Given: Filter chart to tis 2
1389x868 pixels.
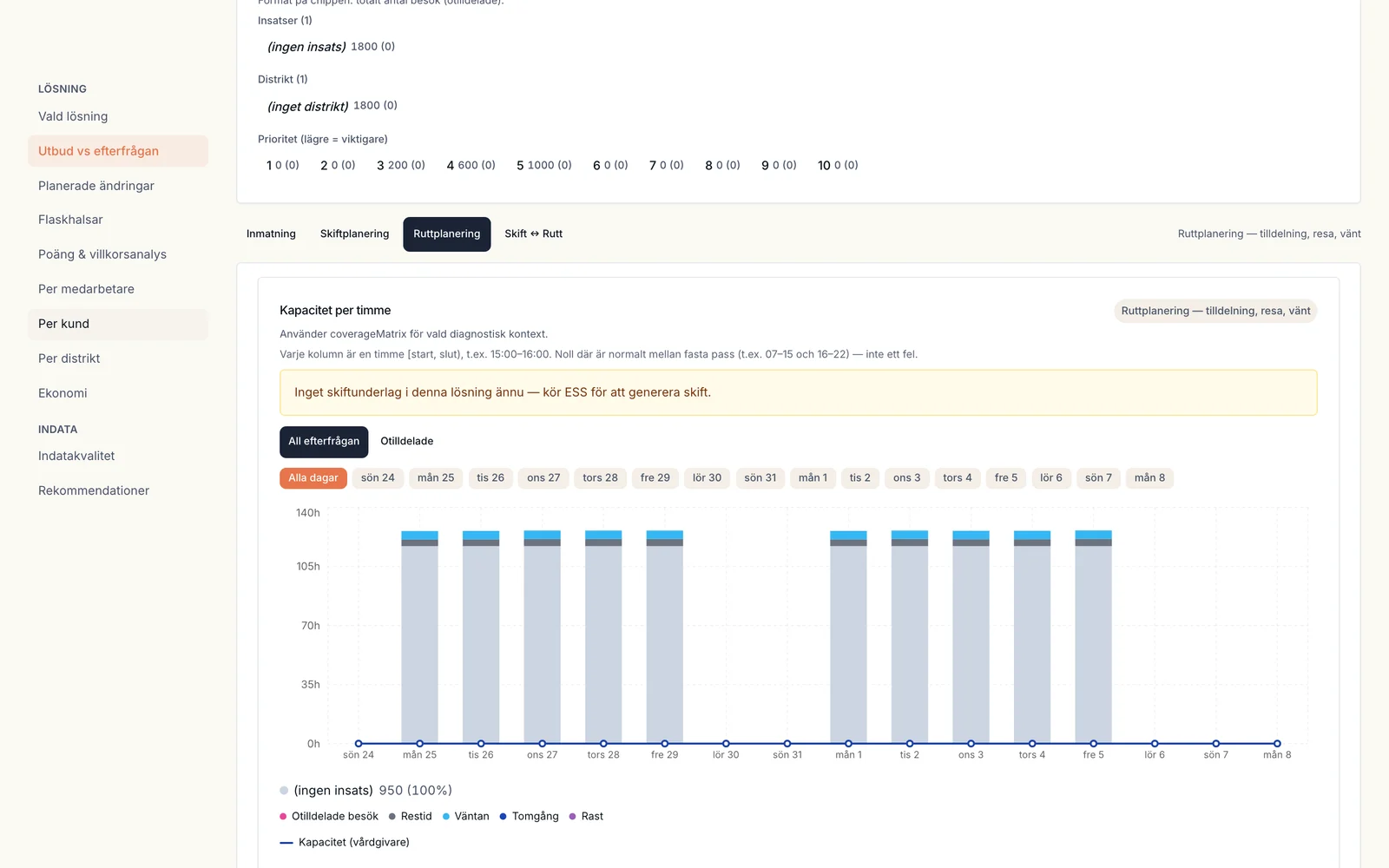Looking at the screenshot, I should click(x=860, y=478).
